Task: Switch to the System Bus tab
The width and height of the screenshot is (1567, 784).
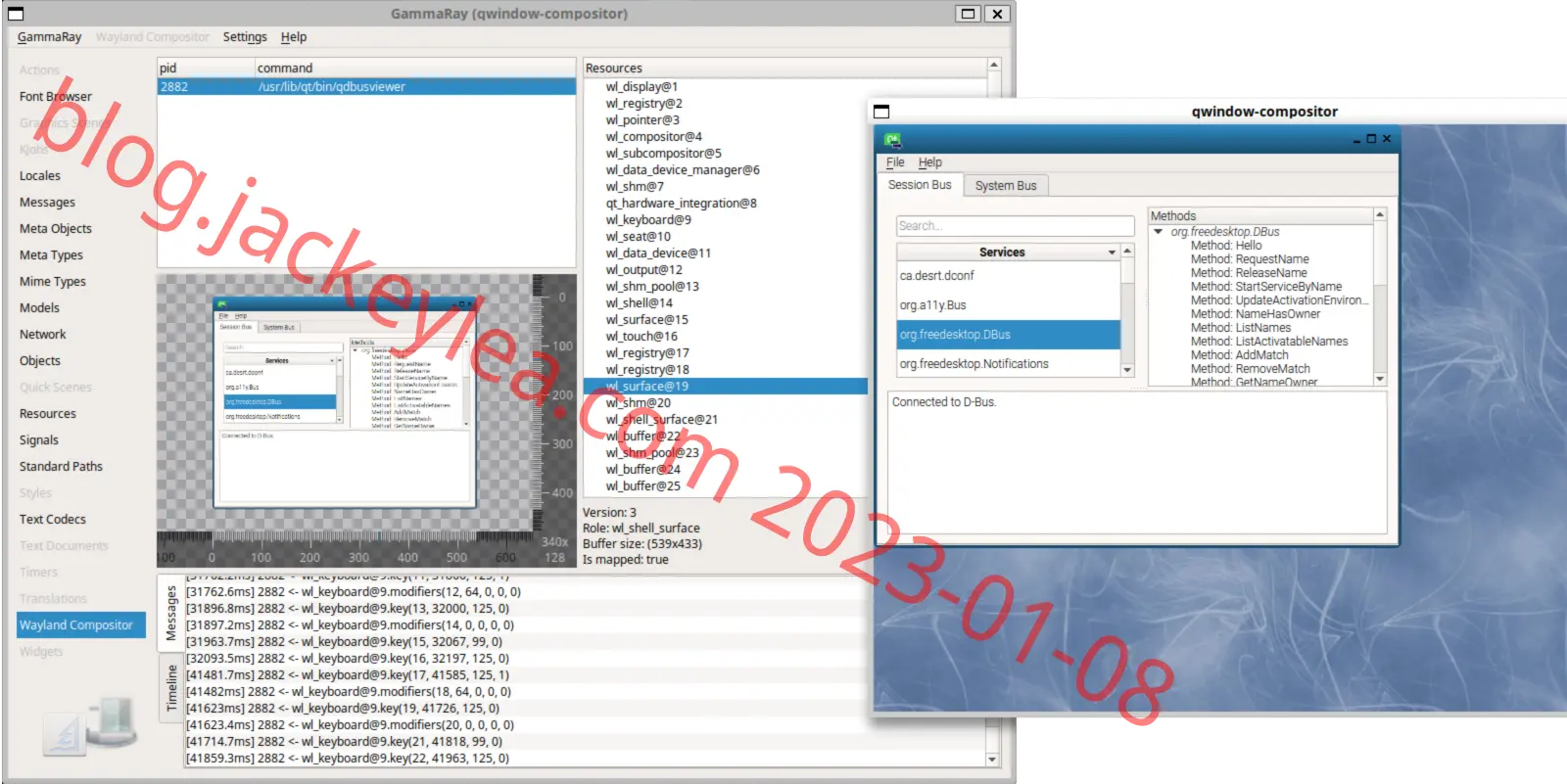Action: tap(1006, 185)
